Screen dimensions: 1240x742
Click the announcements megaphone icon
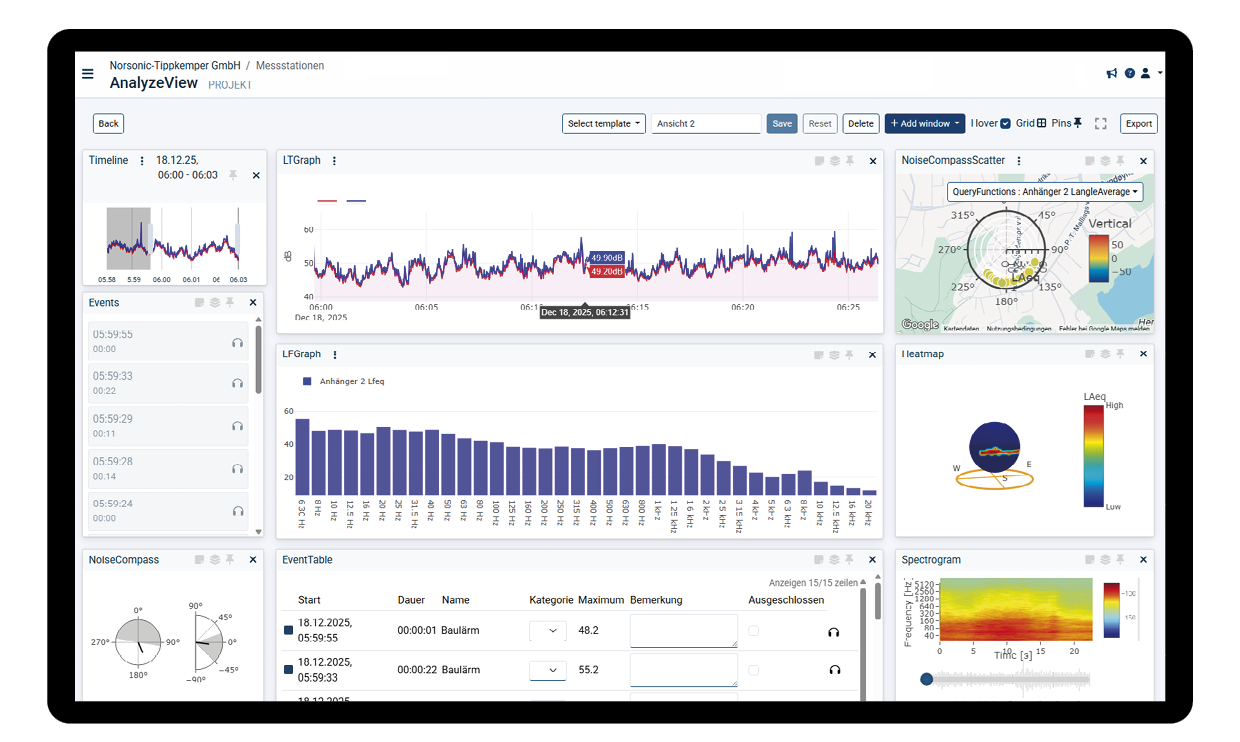(1111, 73)
